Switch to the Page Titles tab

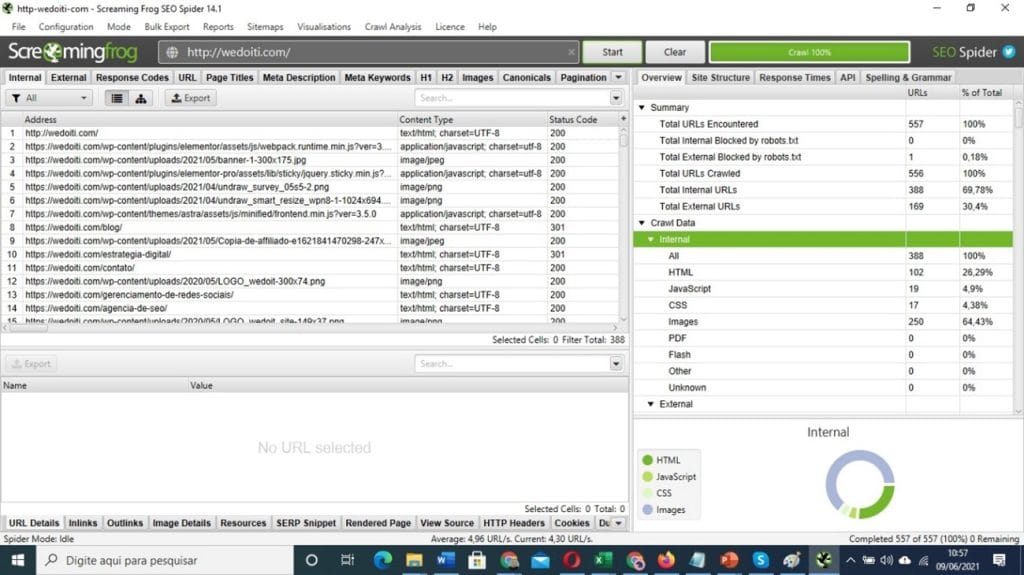click(x=229, y=77)
